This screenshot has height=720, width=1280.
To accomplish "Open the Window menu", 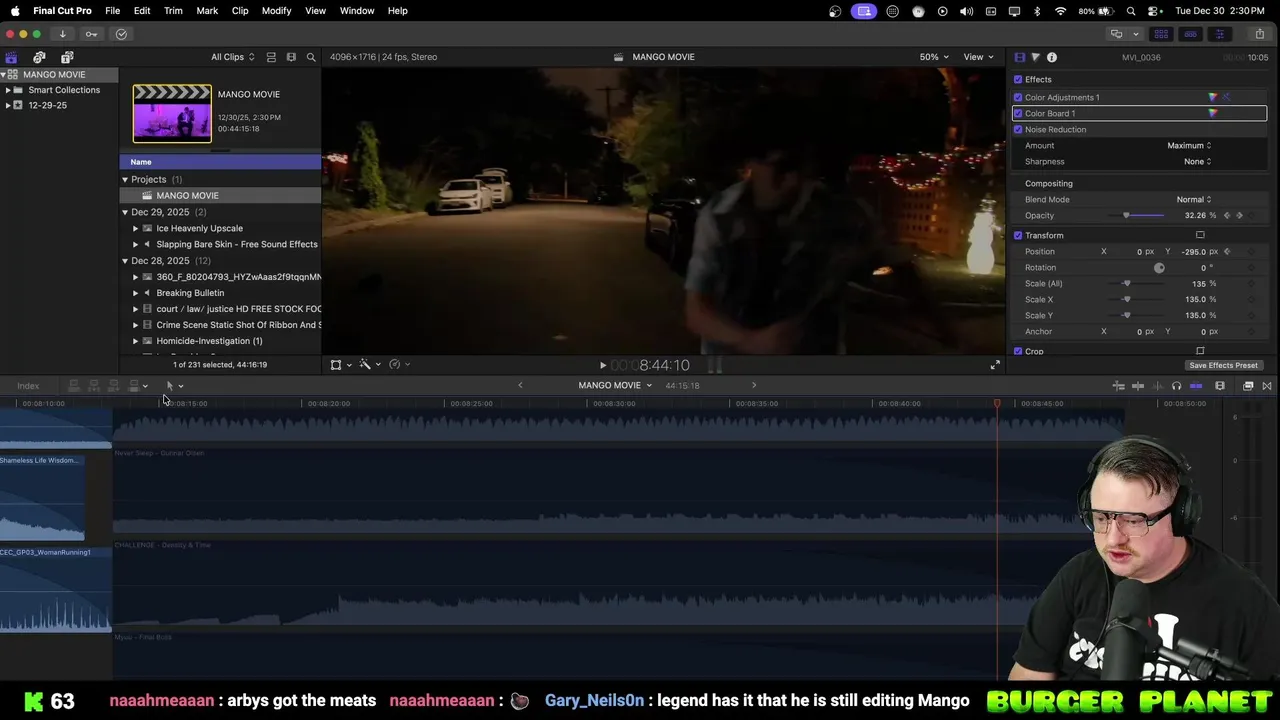I will (x=357, y=10).
